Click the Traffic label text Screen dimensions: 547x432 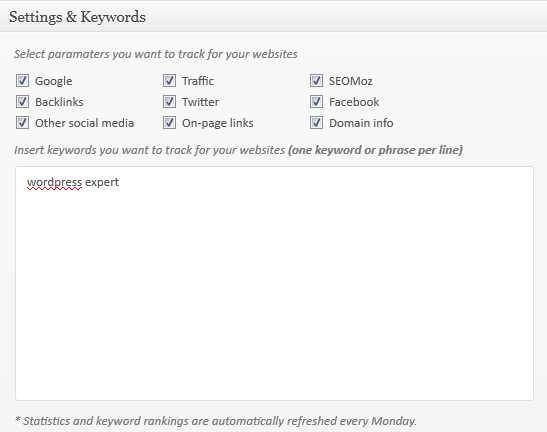[198, 81]
